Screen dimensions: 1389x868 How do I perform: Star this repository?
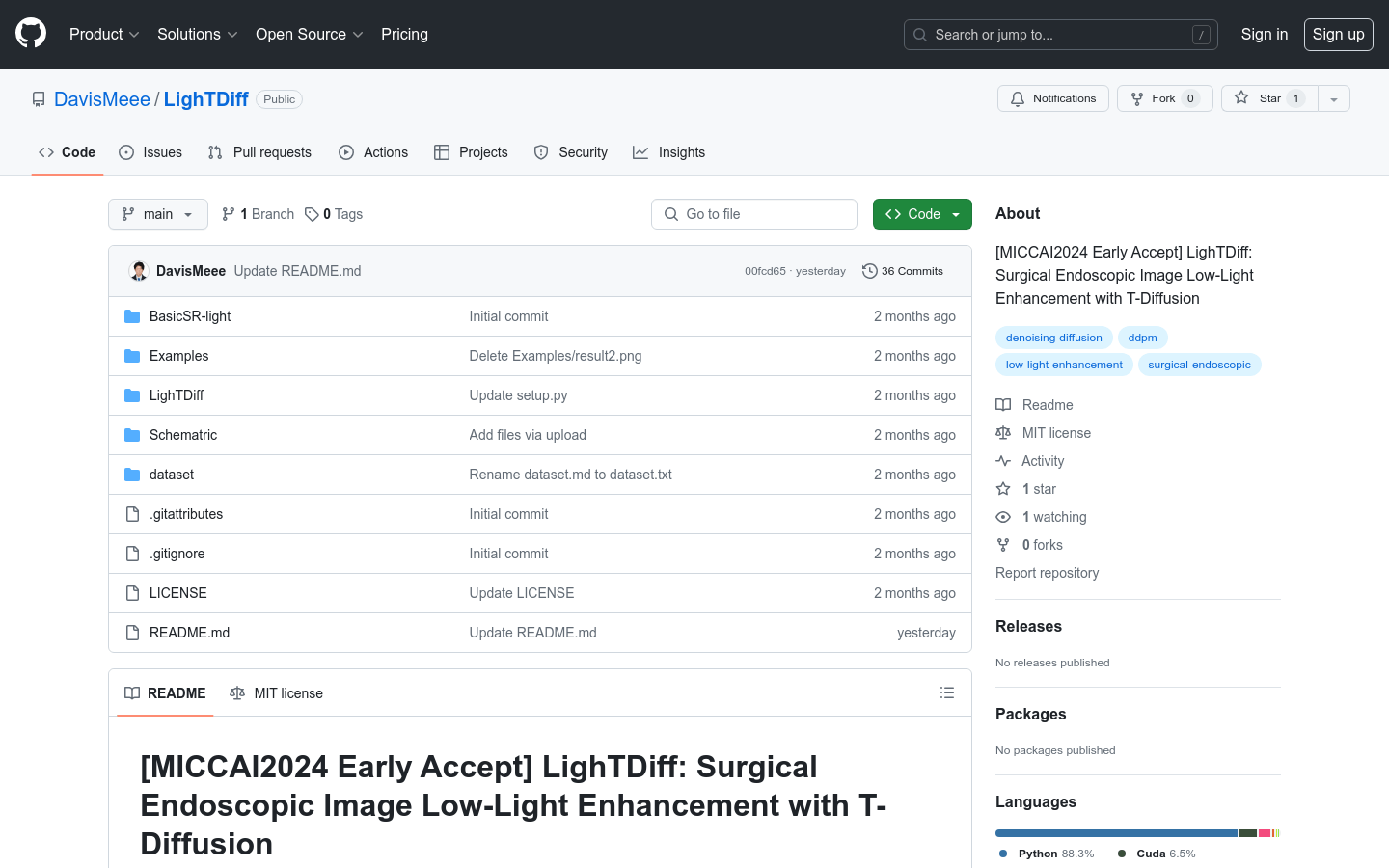point(1269,98)
